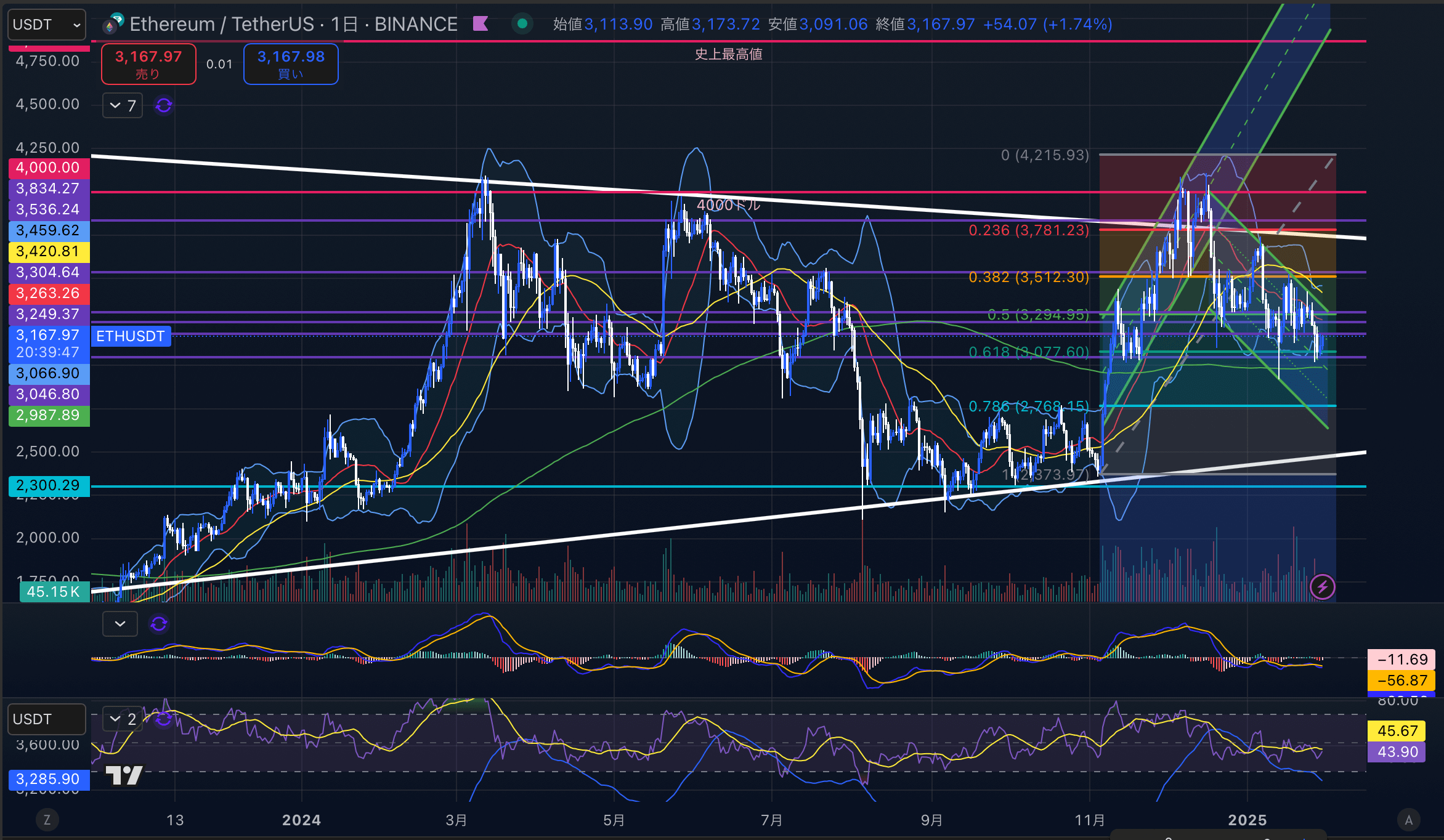Click the yellow 45.67 RSI value
This screenshot has width=1444, height=840.
[1397, 731]
